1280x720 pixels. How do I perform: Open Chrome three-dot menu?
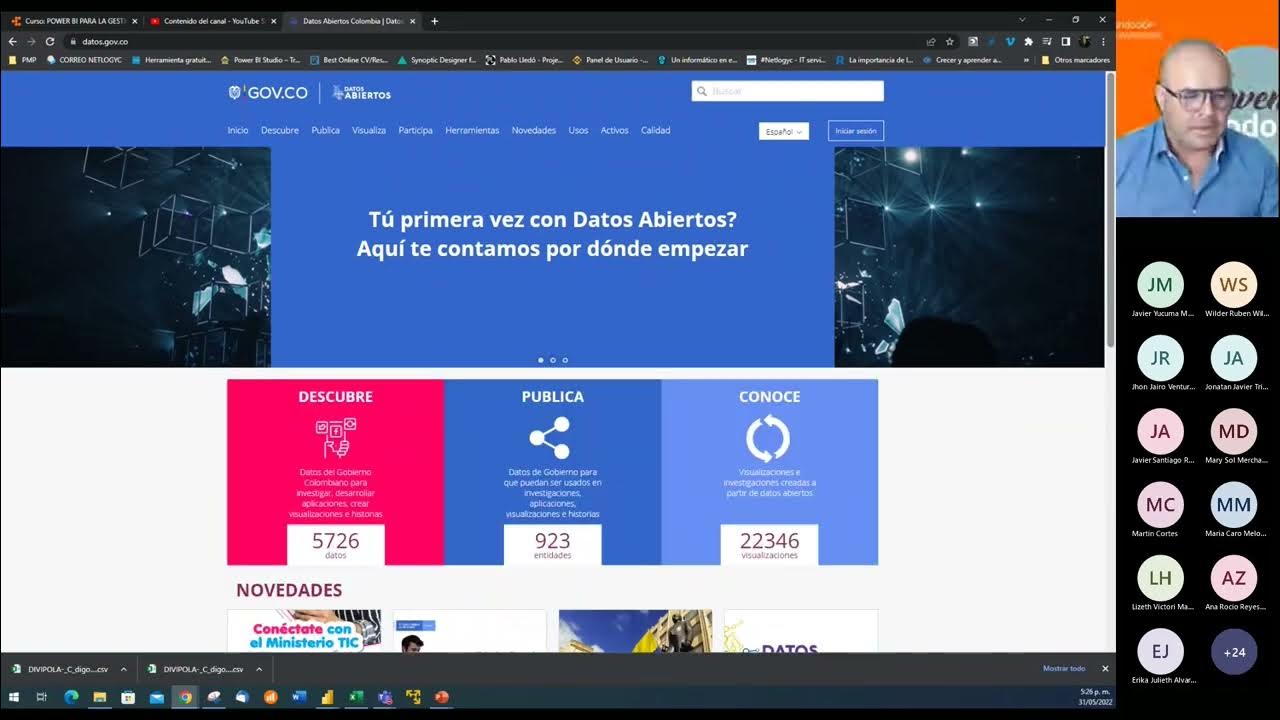click(x=1104, y=42)
